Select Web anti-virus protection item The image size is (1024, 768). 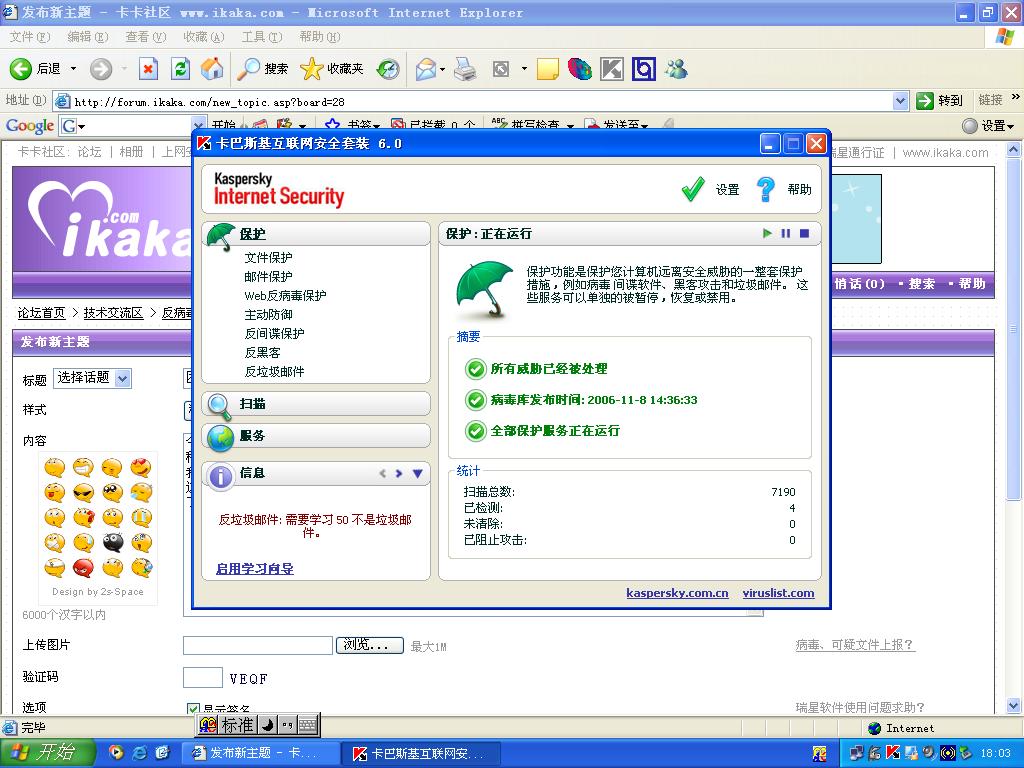point(285,295)
